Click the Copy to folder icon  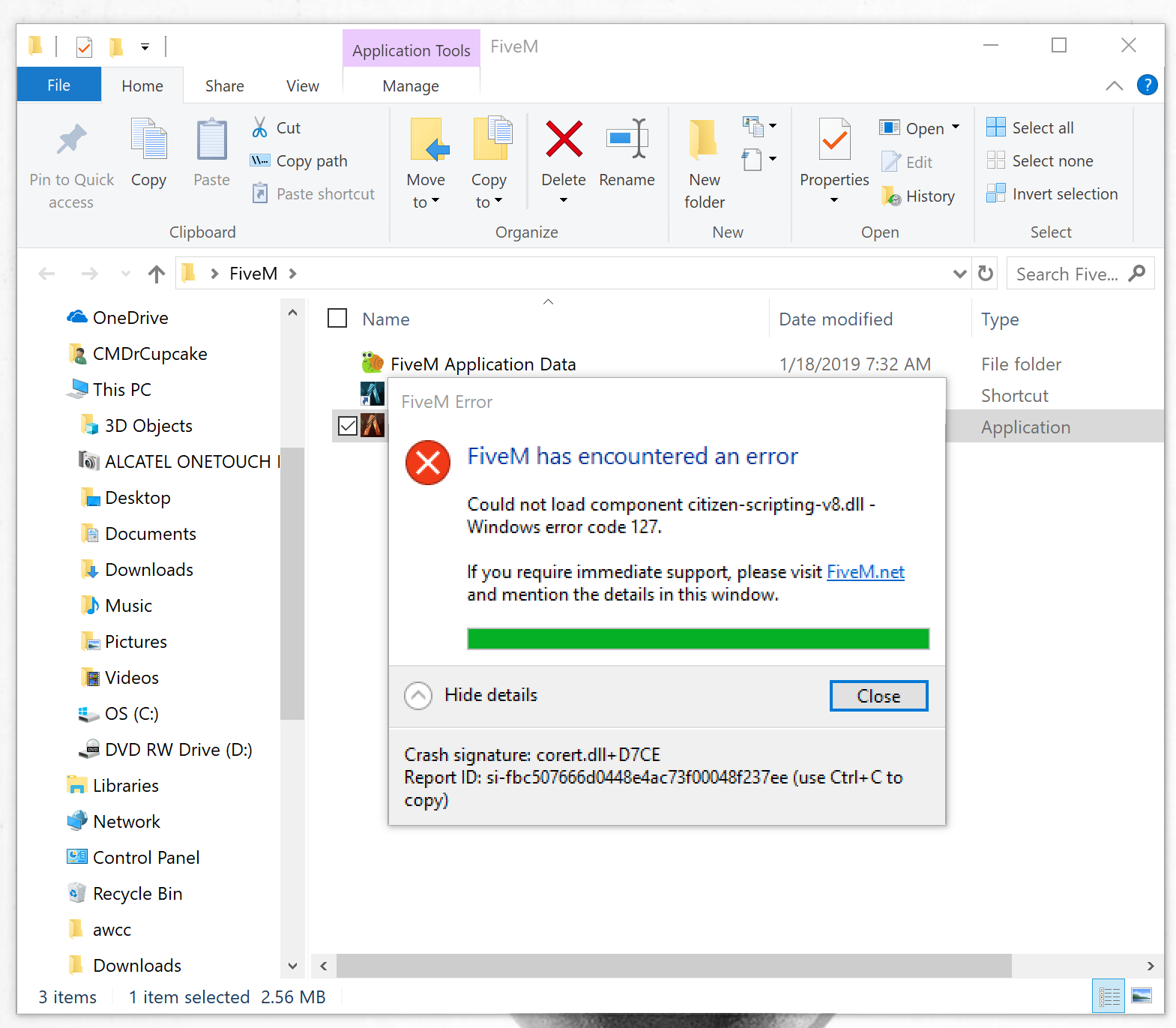click(x=492, y=138)
